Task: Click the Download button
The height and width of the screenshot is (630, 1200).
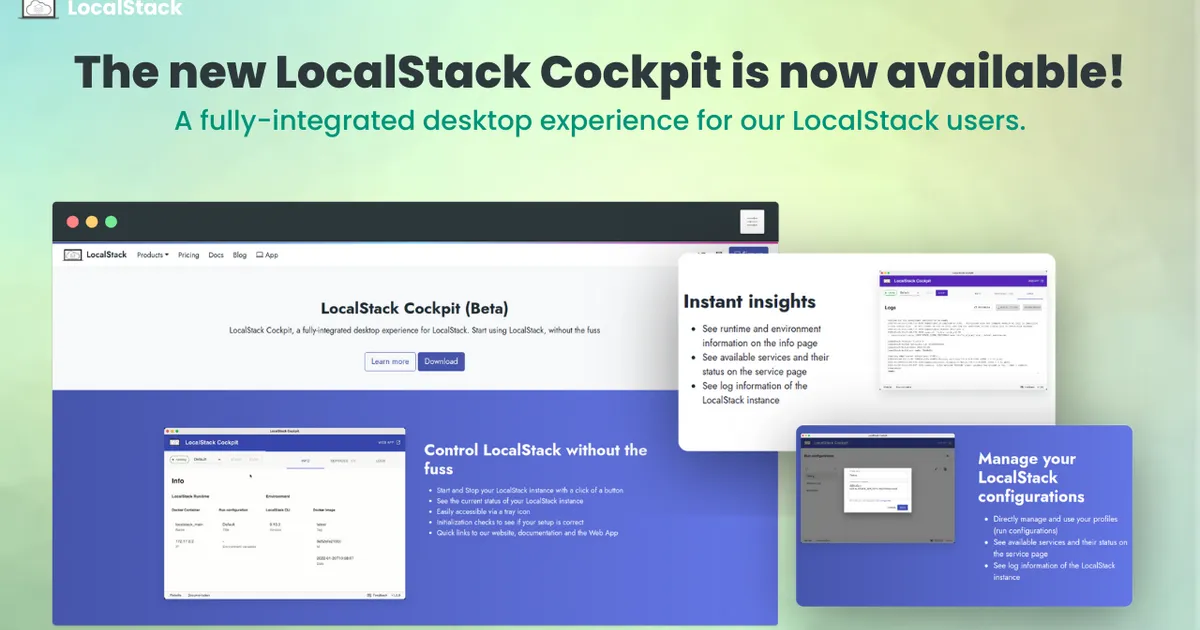Action: [x=441, y=361]
